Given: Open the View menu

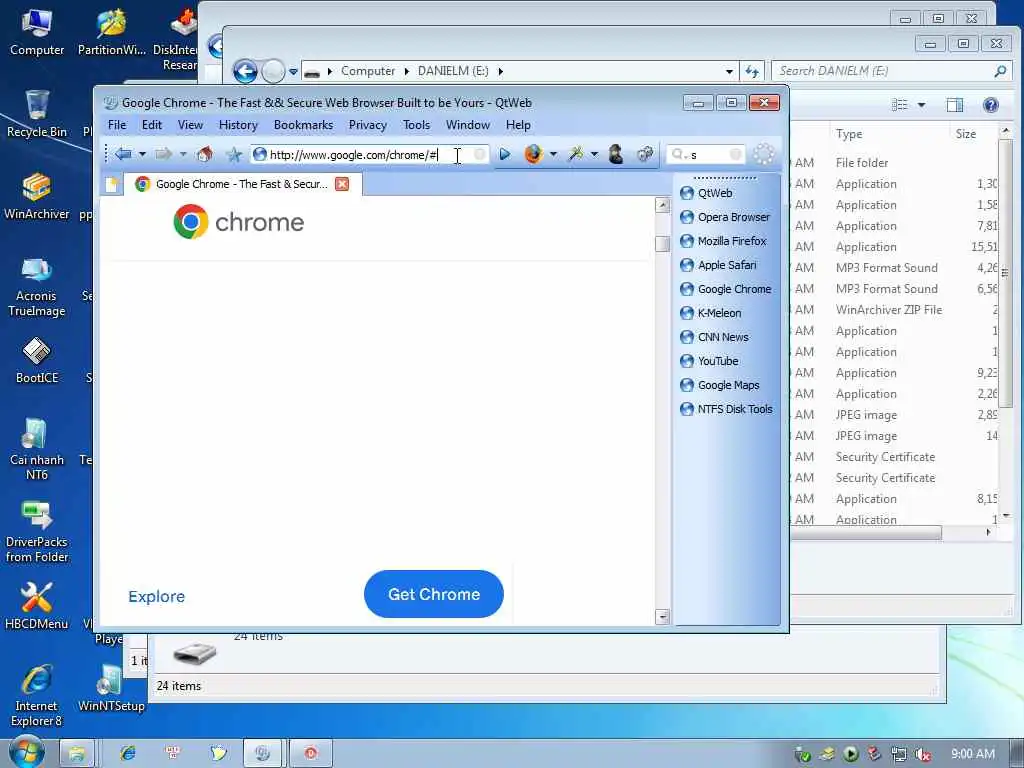Looking at the screenshot, I should click(190, 125).
